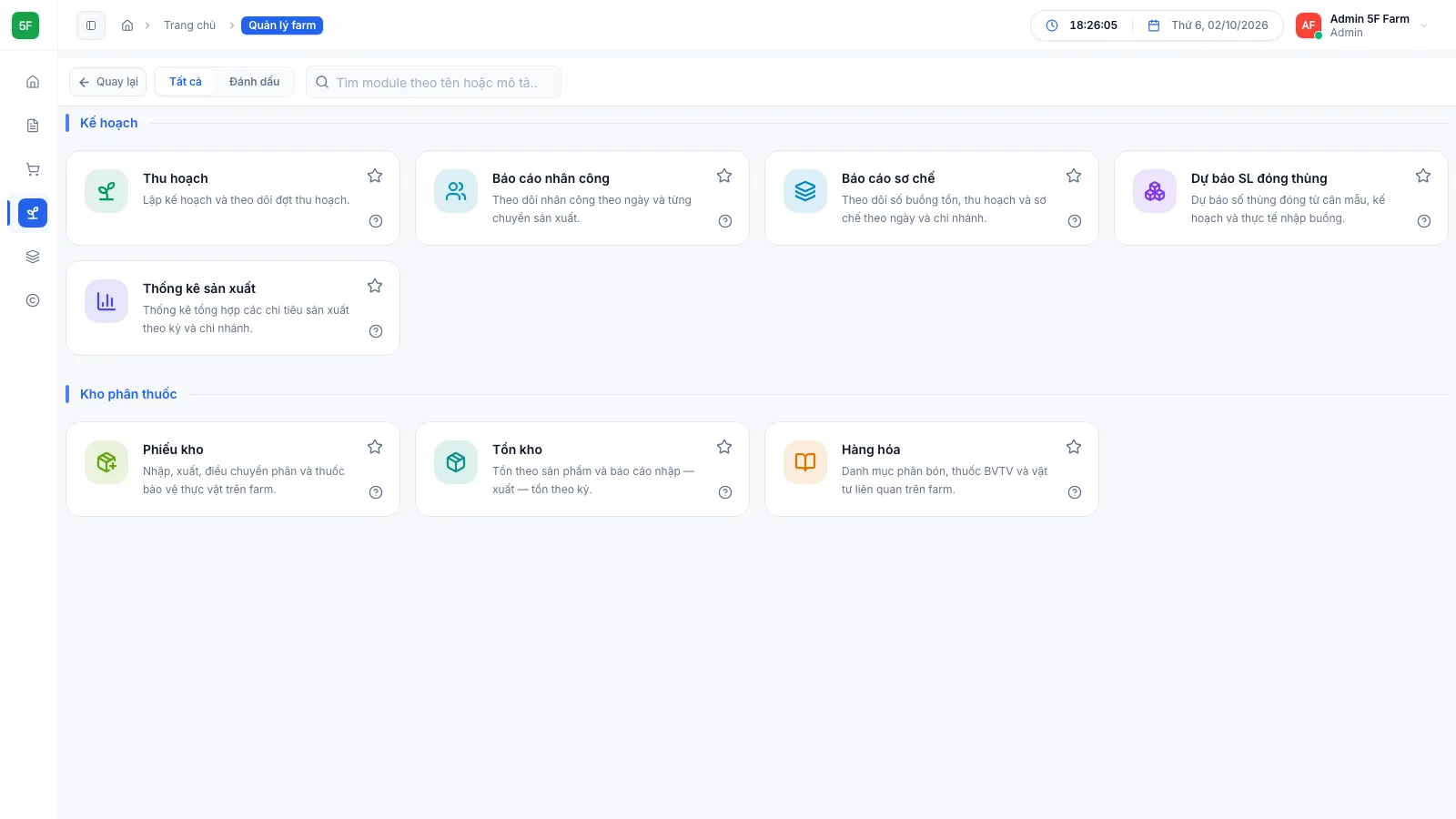
Task: Click the Kế hoạch section heading
Action: pyautogui.click(x=109, y=123)
